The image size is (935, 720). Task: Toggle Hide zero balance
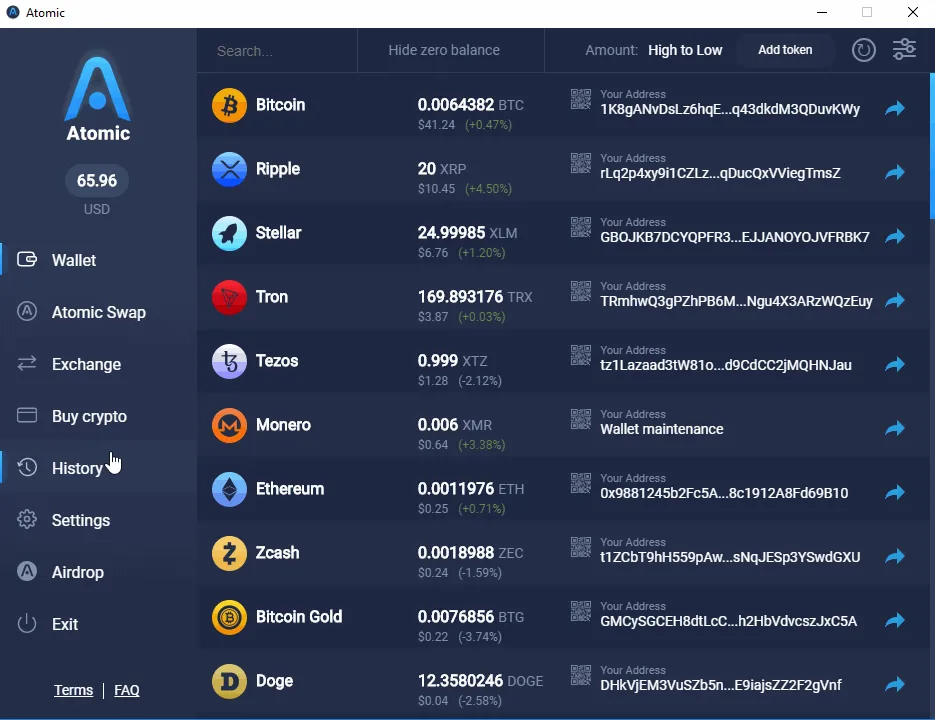coord(444,50)
